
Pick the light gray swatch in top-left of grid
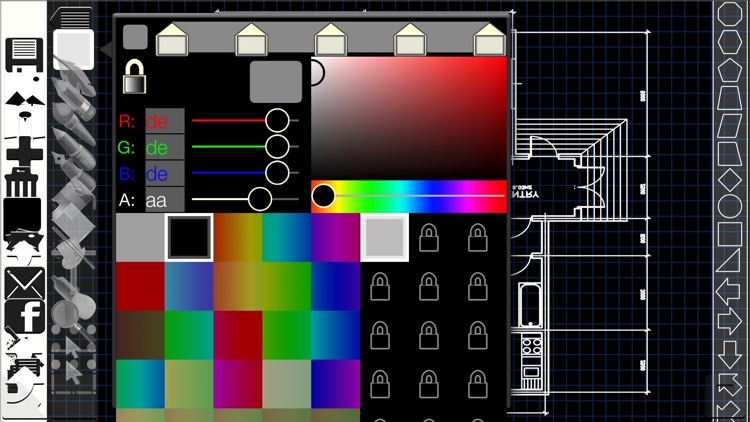click(x=140, y=238)
